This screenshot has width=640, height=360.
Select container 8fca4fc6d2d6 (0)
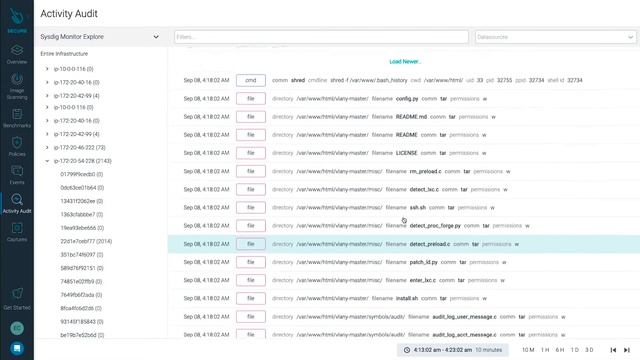(81, 308)
